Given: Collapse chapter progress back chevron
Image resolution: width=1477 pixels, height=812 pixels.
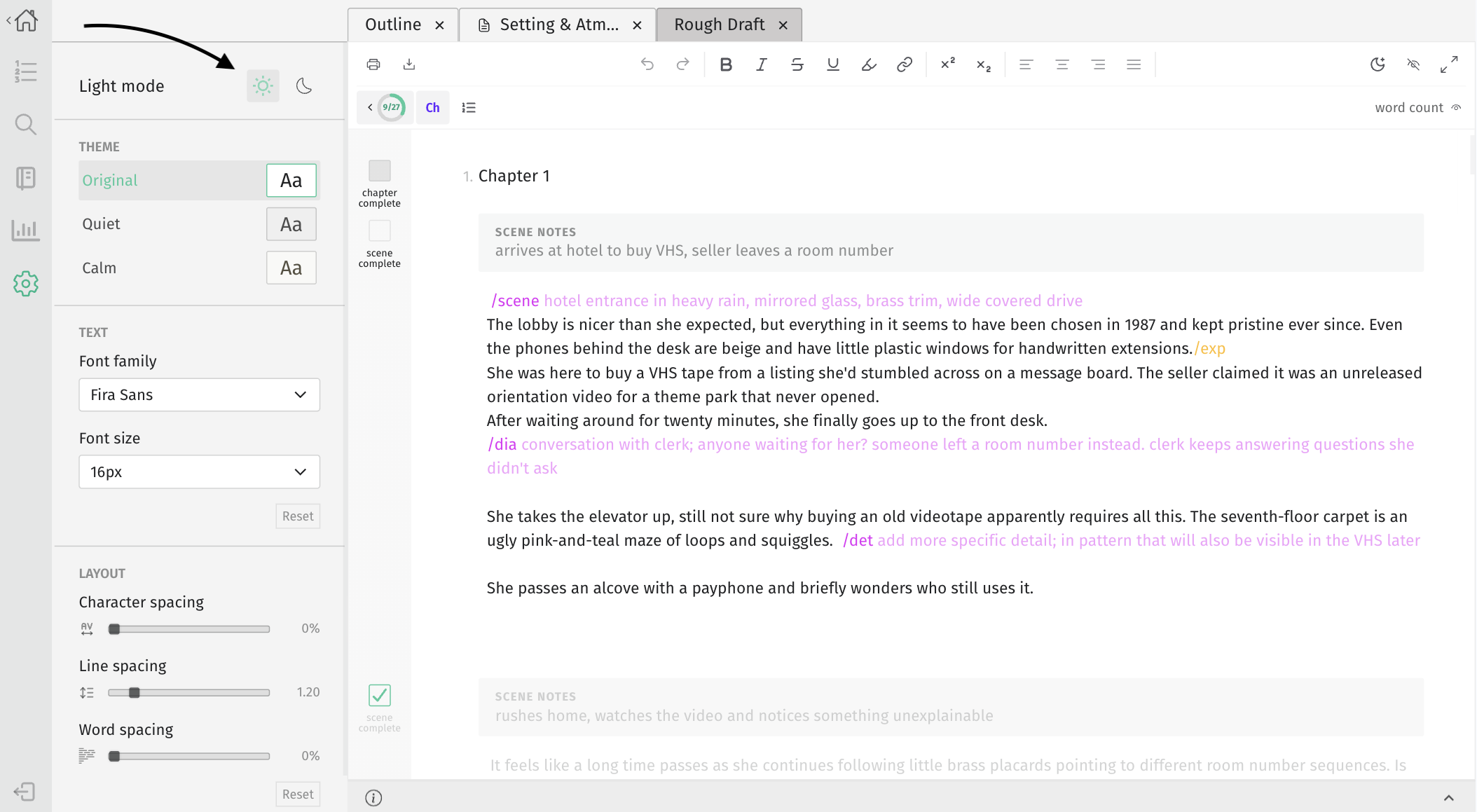Looking at the screenshot, I should click(370, 107).
